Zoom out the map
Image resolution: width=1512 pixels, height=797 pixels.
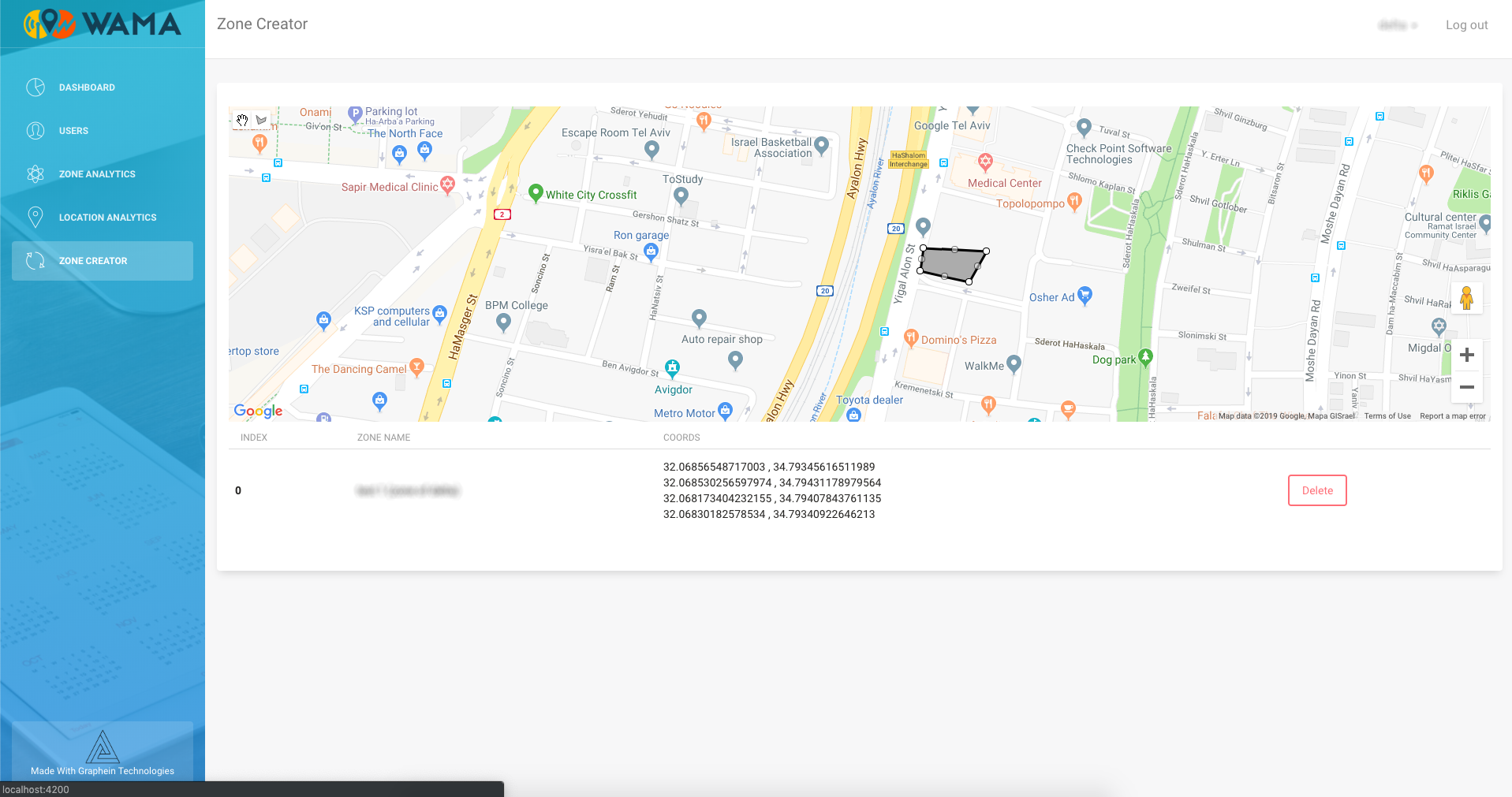(x=1467, y=387)
